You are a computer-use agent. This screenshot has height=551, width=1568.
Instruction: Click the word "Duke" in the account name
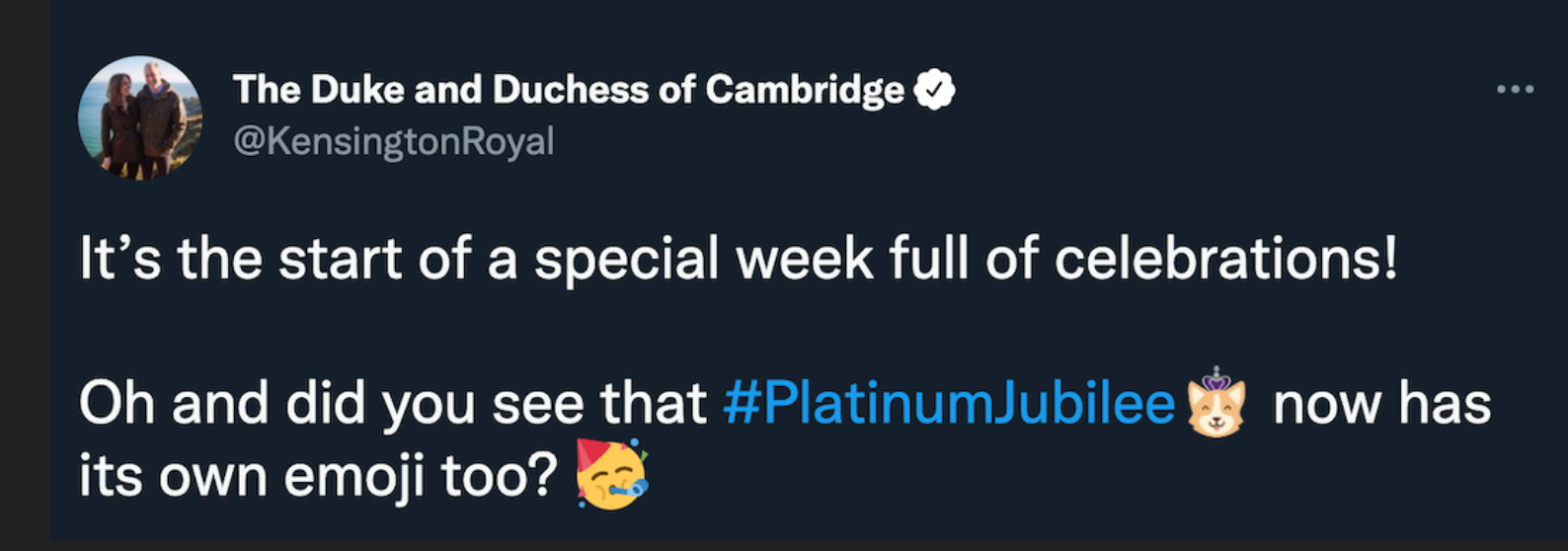356,91
